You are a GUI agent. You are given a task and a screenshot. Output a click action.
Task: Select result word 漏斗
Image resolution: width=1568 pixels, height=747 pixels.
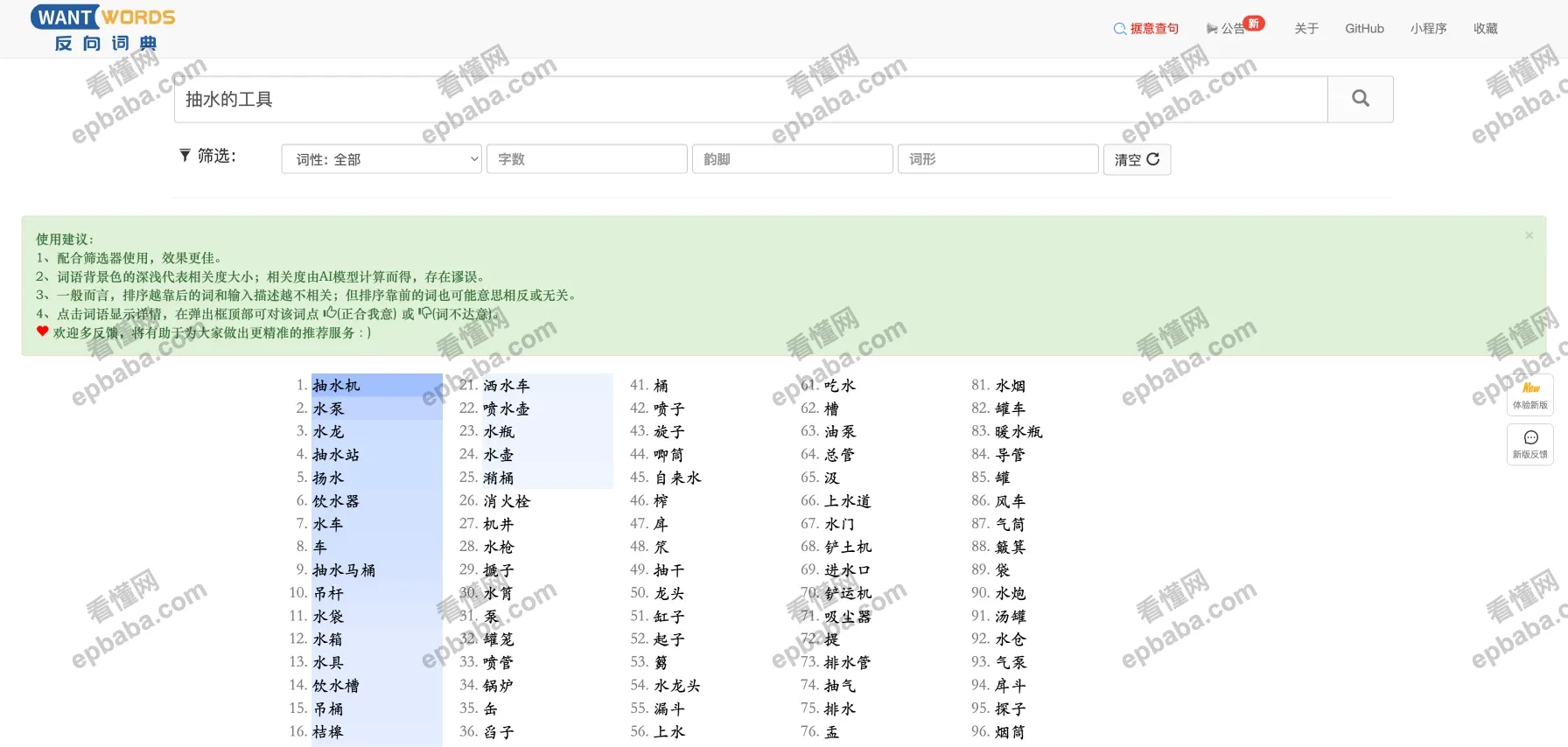(670, 709)
